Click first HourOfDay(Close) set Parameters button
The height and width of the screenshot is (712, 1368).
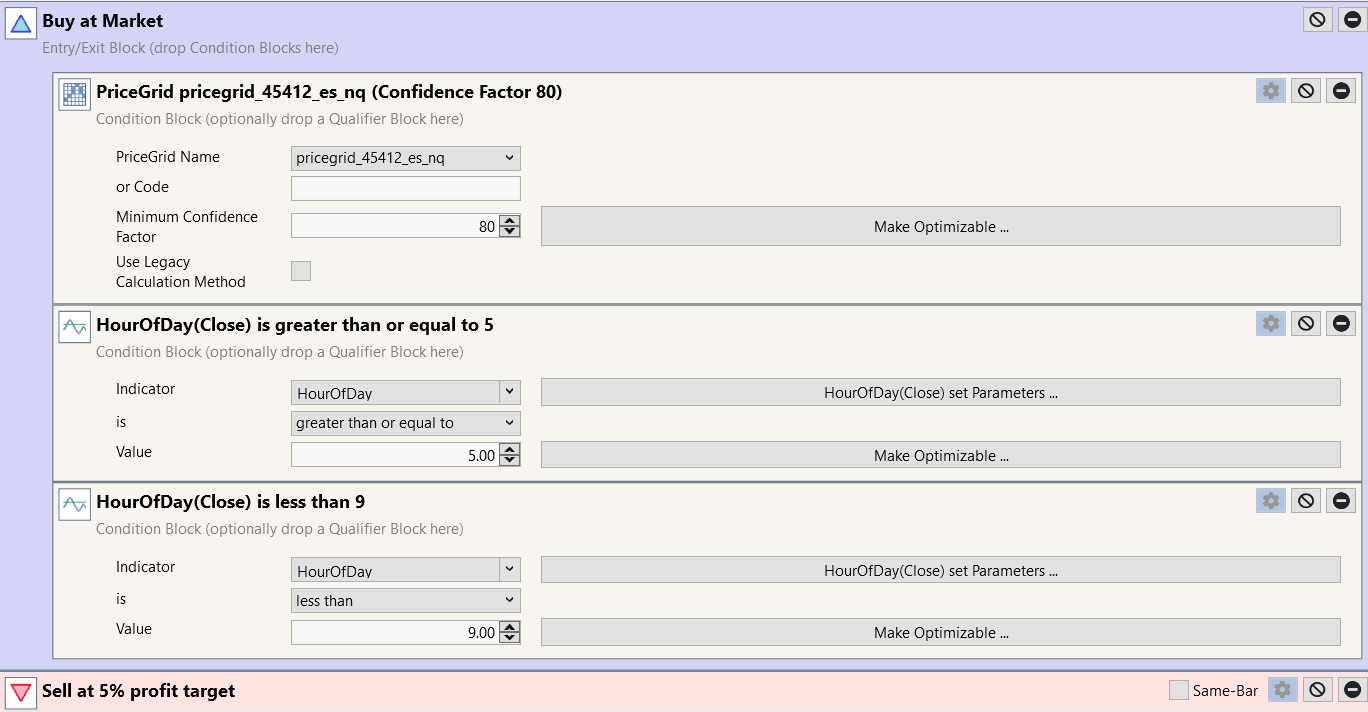940,393
